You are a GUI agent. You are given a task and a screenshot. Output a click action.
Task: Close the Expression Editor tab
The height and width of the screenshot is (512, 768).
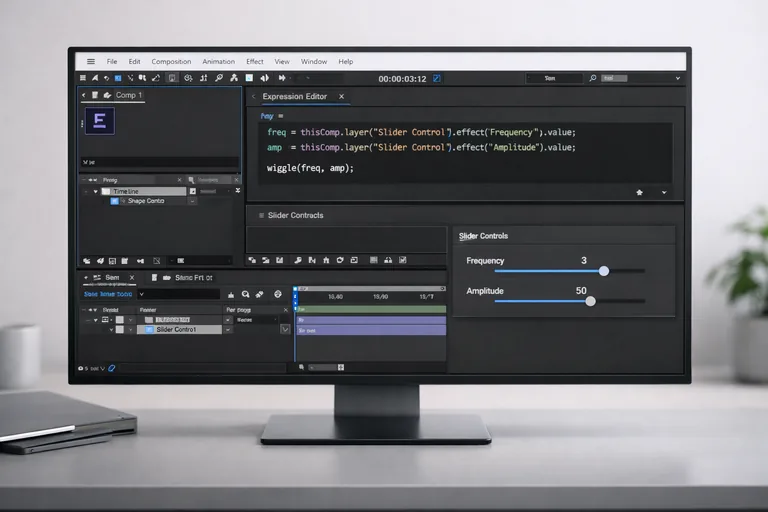tap(341, 97)
